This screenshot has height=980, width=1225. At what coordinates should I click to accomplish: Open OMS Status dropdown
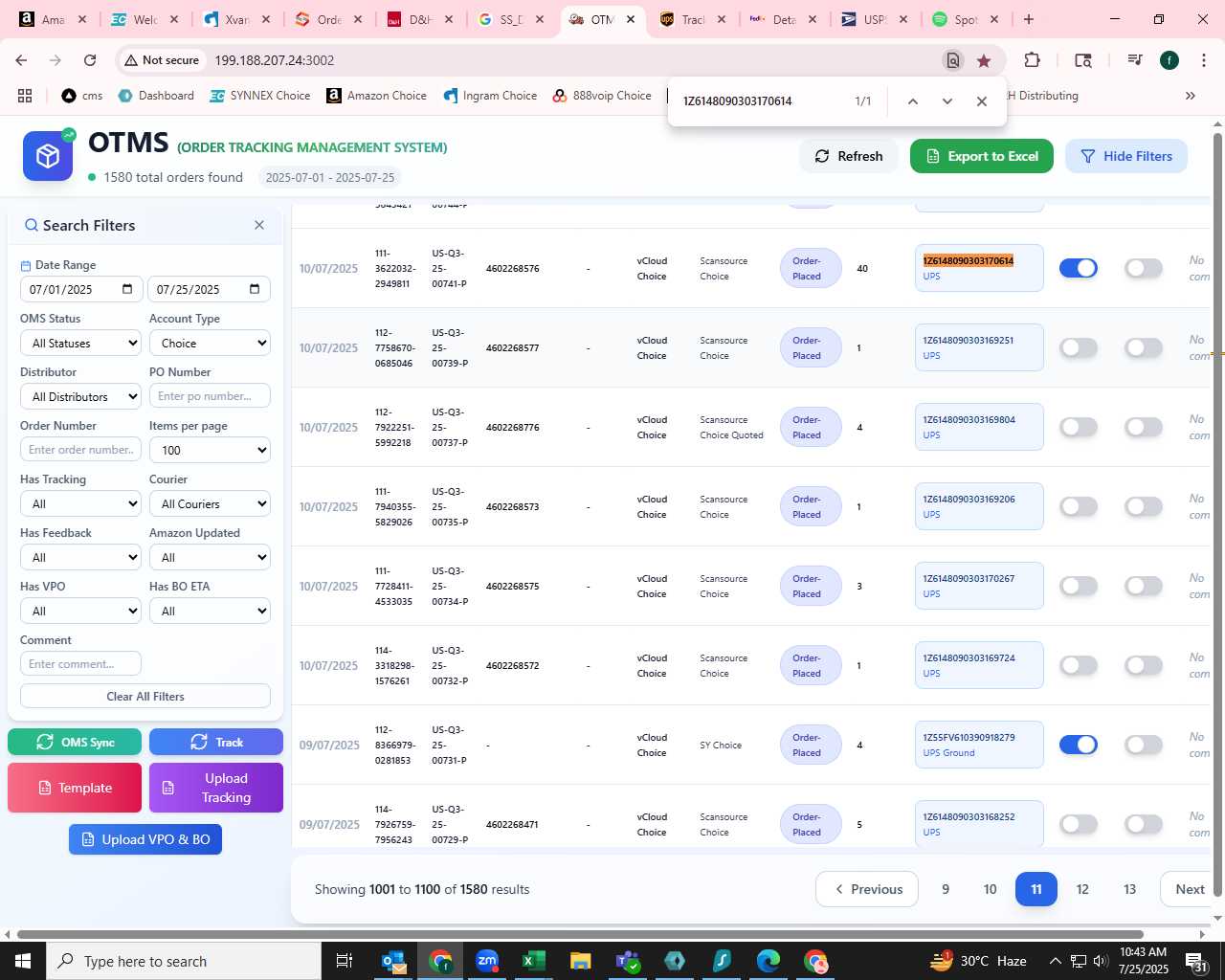coord(80,343)
